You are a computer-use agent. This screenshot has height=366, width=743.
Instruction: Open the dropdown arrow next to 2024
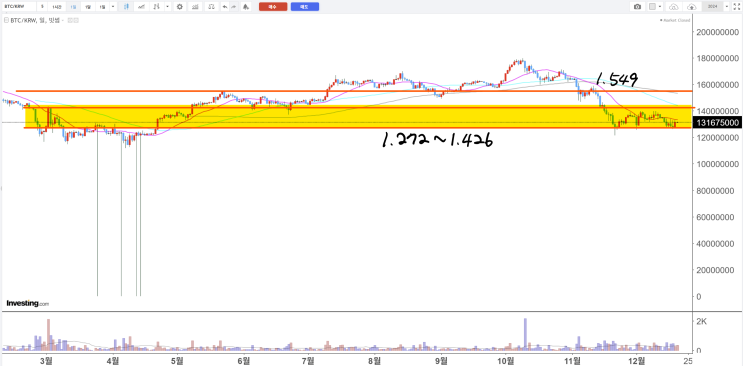(x=727, y=7)
